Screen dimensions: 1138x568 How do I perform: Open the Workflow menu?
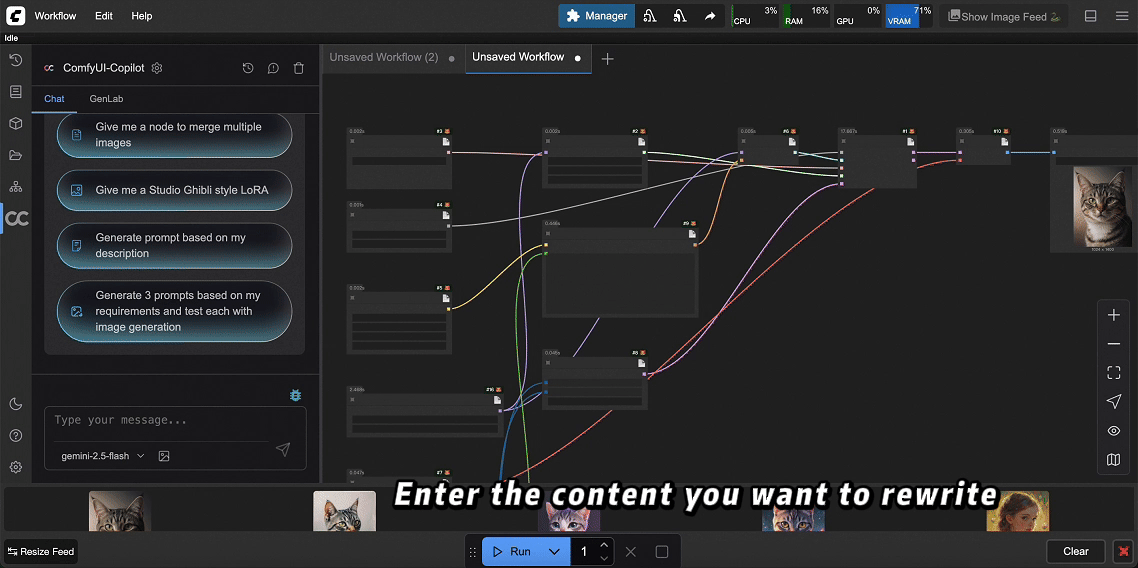point(55,16)
